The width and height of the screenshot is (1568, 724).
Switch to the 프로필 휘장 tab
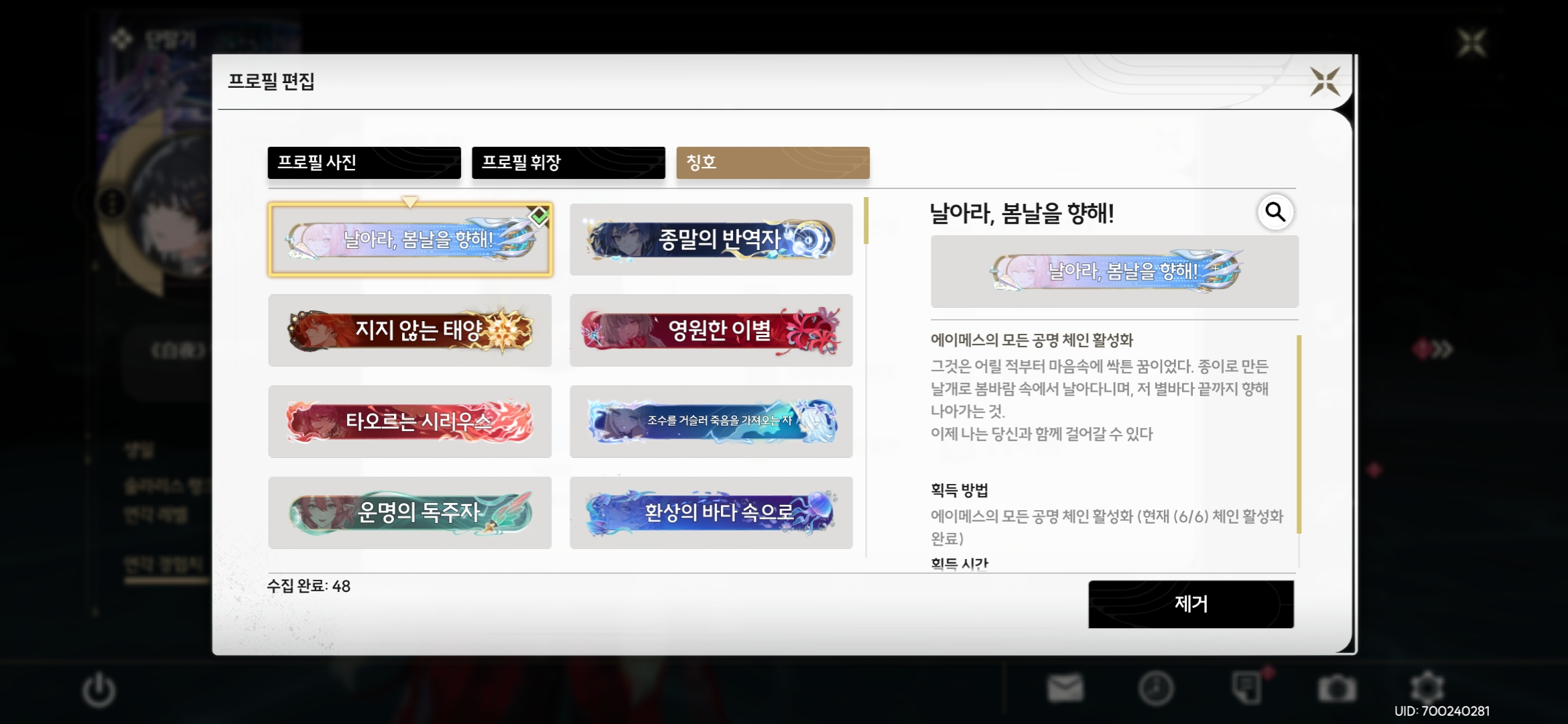[568, 163]
